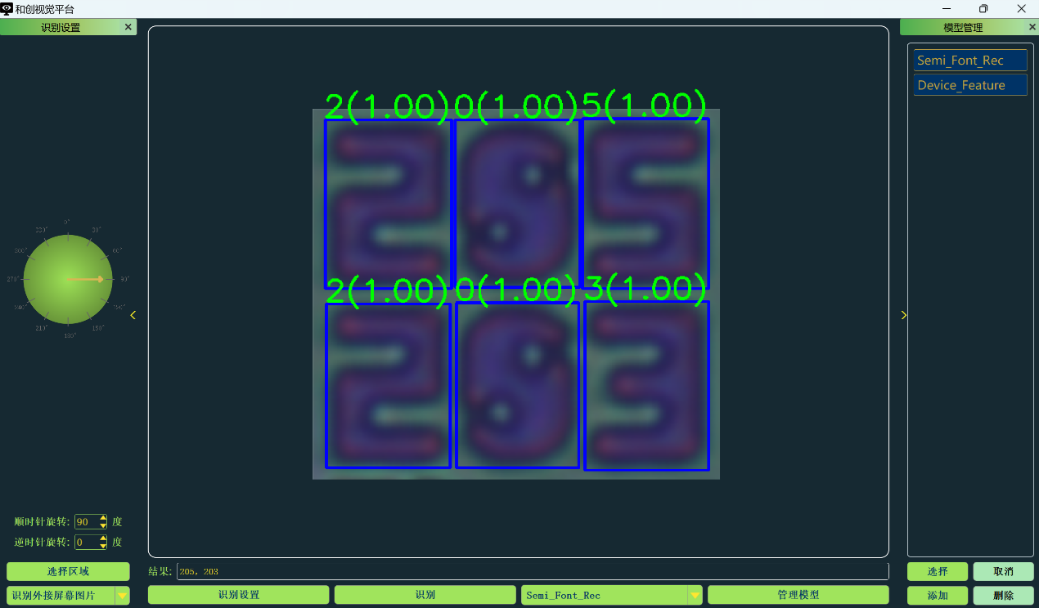This screenshot has height=608, width=1039.
Task: Click bottom-row detected digit 2 box
Action: point(388,385)
